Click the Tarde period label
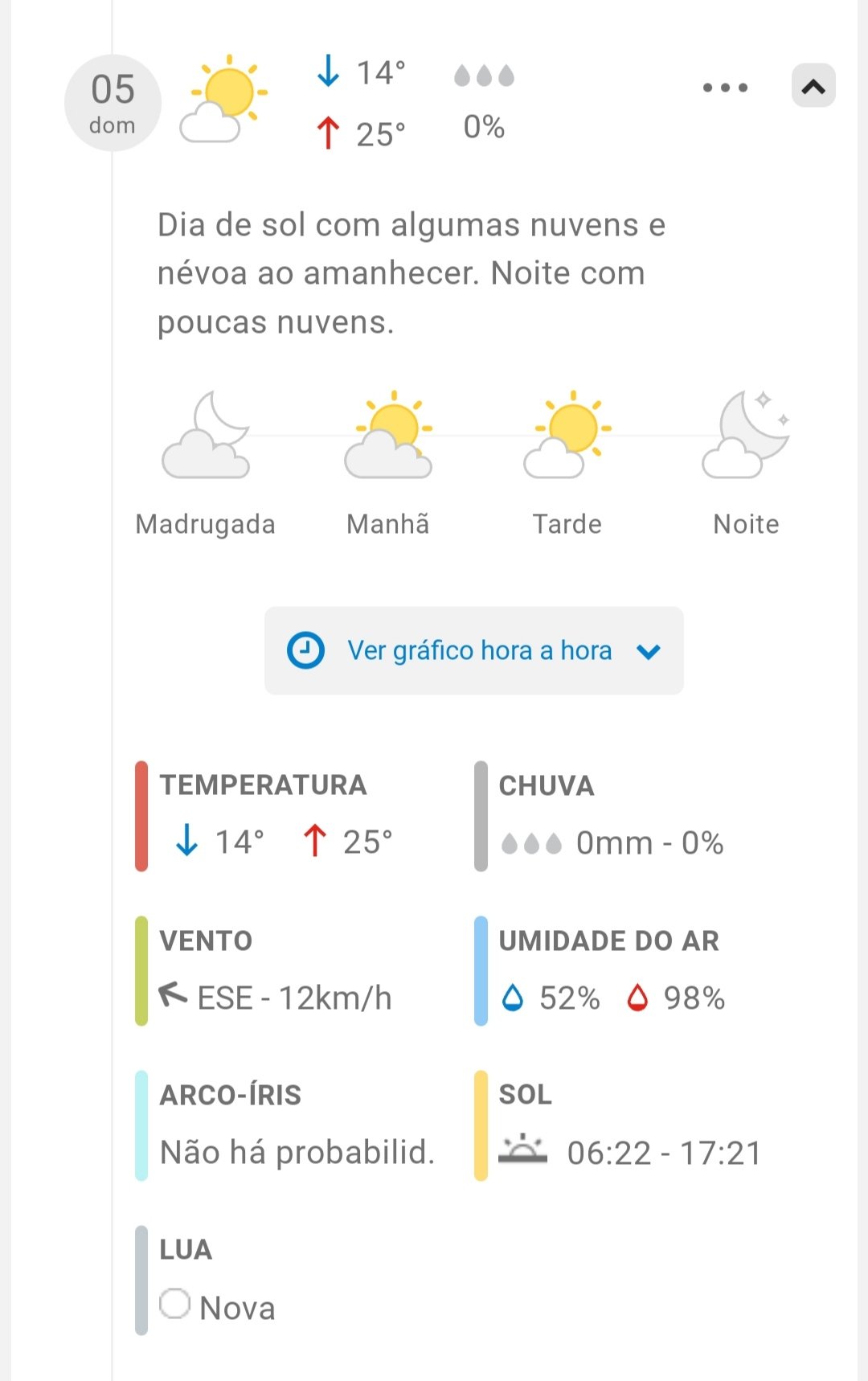 567,524
